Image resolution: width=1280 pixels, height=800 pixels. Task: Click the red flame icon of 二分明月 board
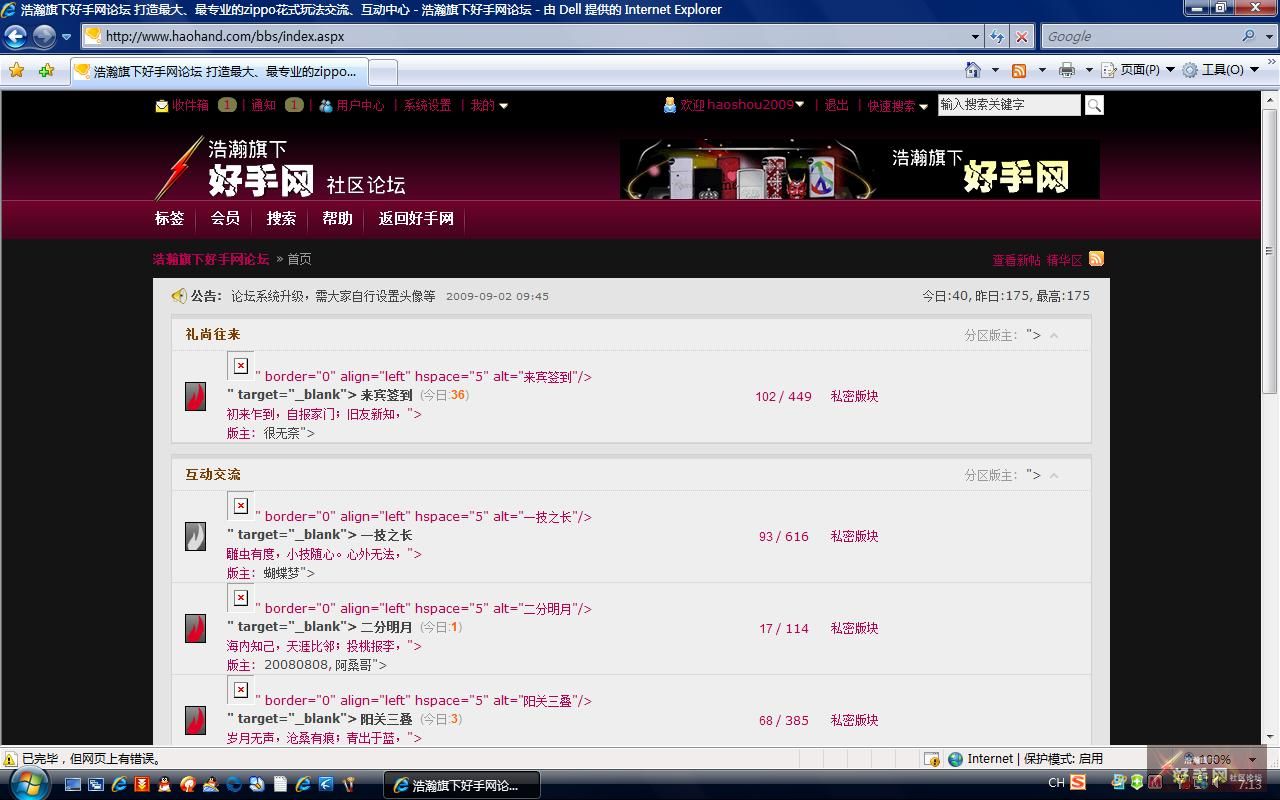point(196,628)
